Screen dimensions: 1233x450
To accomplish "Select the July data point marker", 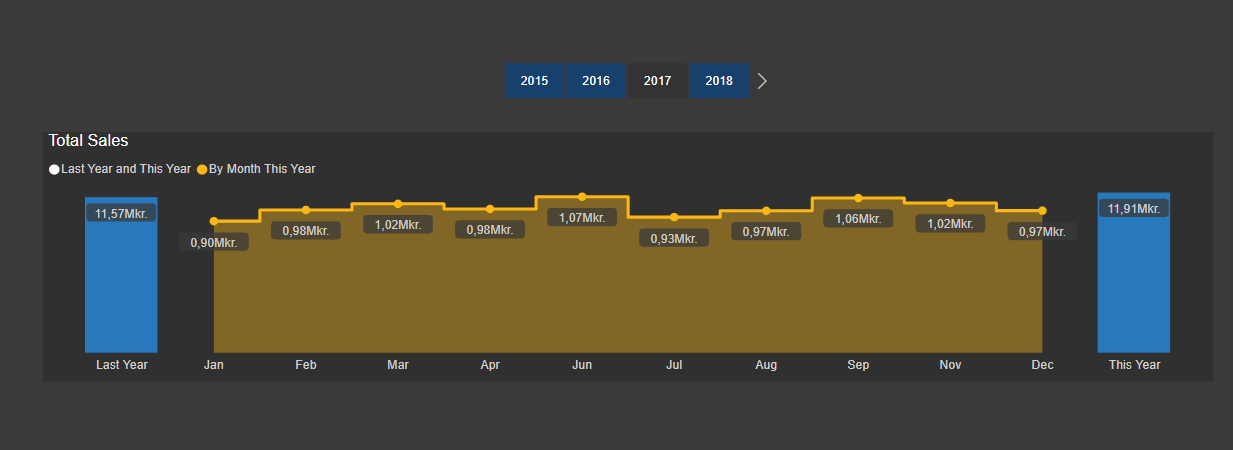I will point(674,217).
